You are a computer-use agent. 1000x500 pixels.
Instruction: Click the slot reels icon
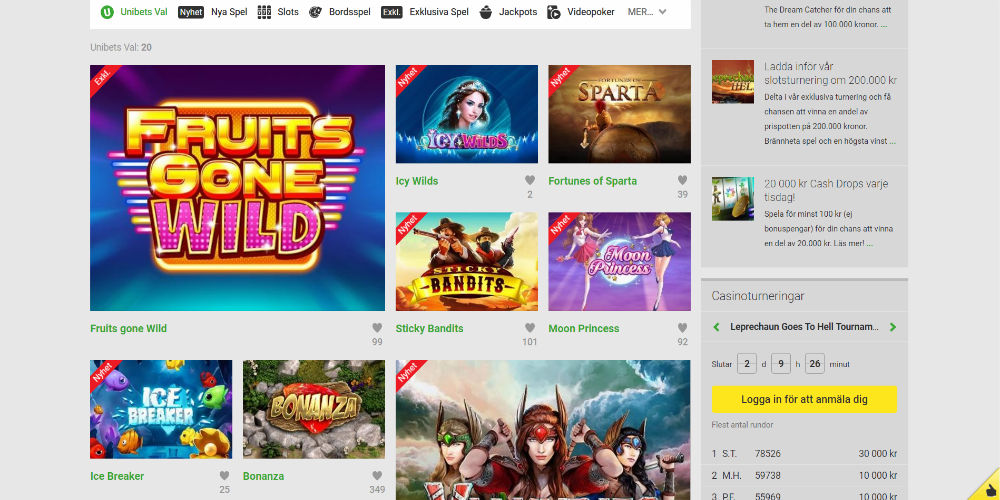pos(264,11)
